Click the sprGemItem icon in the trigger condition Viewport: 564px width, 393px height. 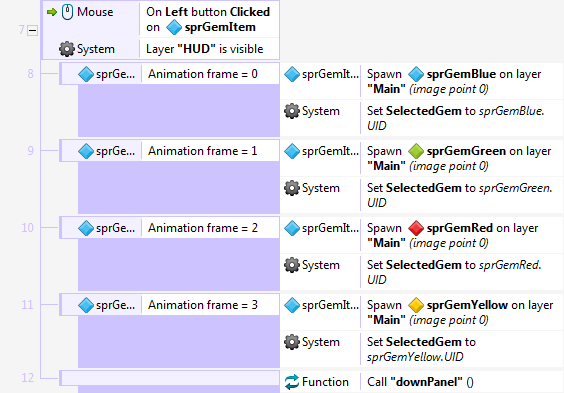click(174, 27)
